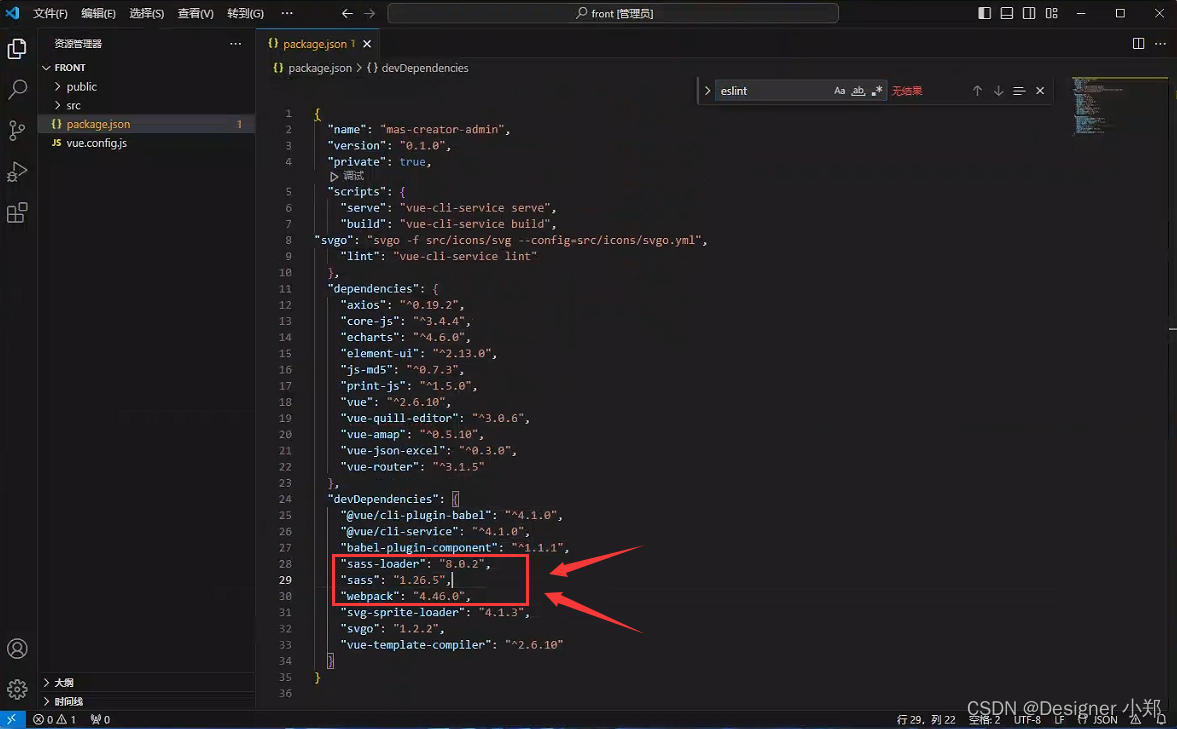
Task: Open the Accounts menu icon
Action: (x=17, y=649)
